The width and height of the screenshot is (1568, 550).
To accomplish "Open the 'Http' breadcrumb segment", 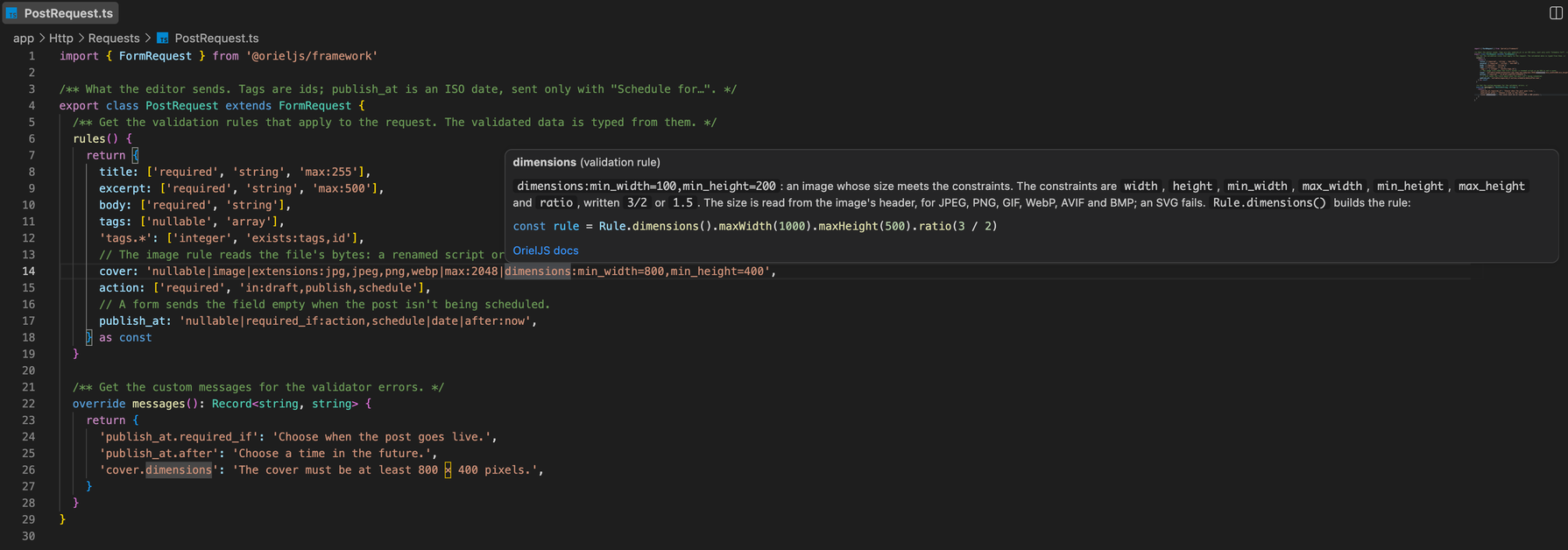I will [61, 39].
